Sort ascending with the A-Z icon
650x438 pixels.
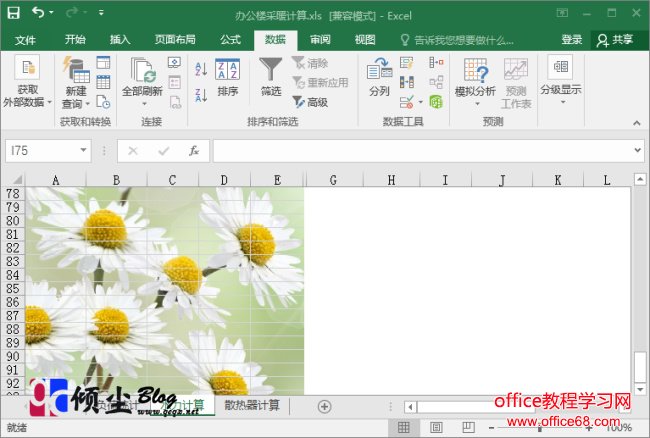click(x=200, y=68)
